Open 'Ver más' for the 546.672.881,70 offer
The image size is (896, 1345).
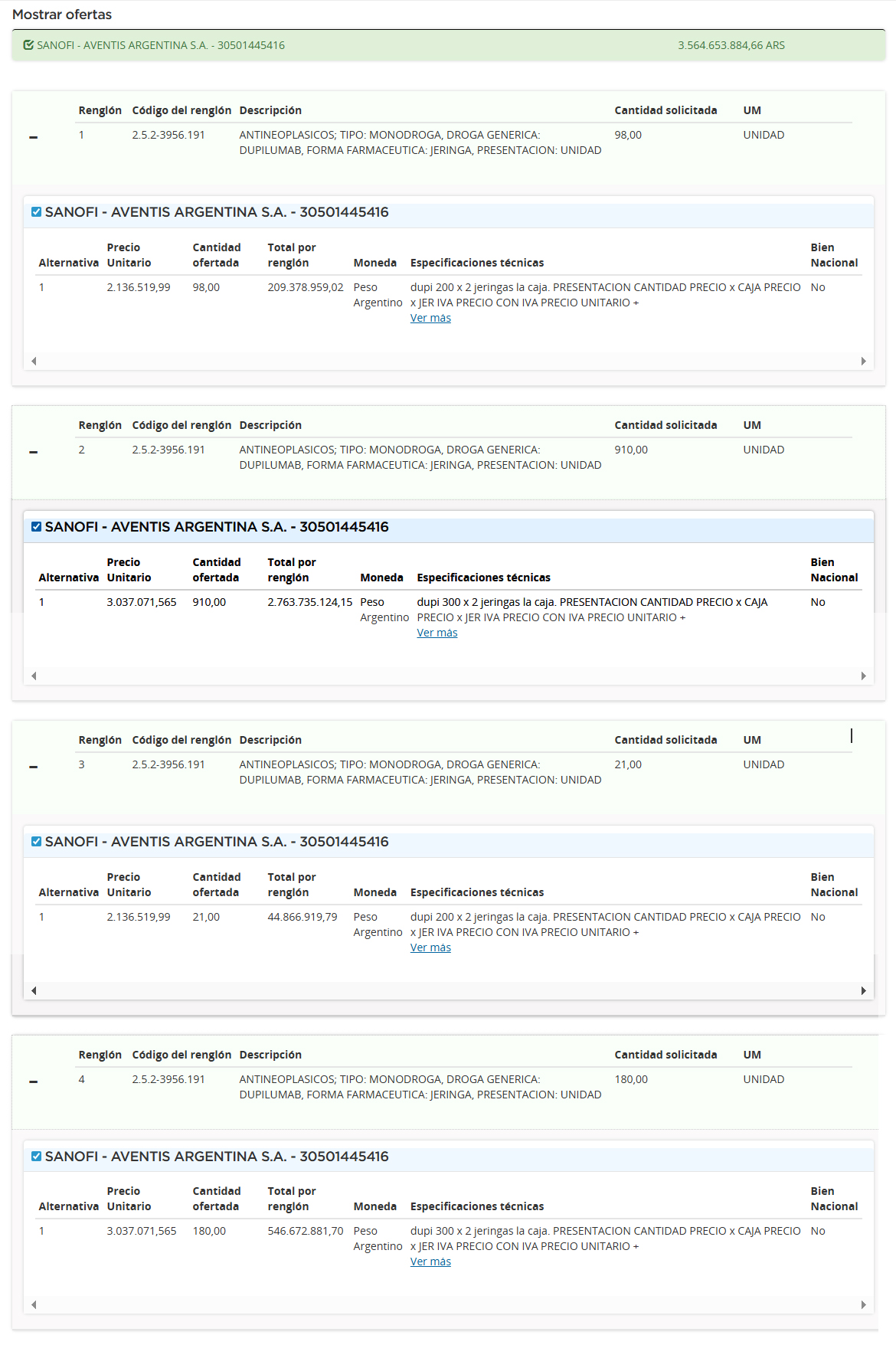pos(430,1262)
